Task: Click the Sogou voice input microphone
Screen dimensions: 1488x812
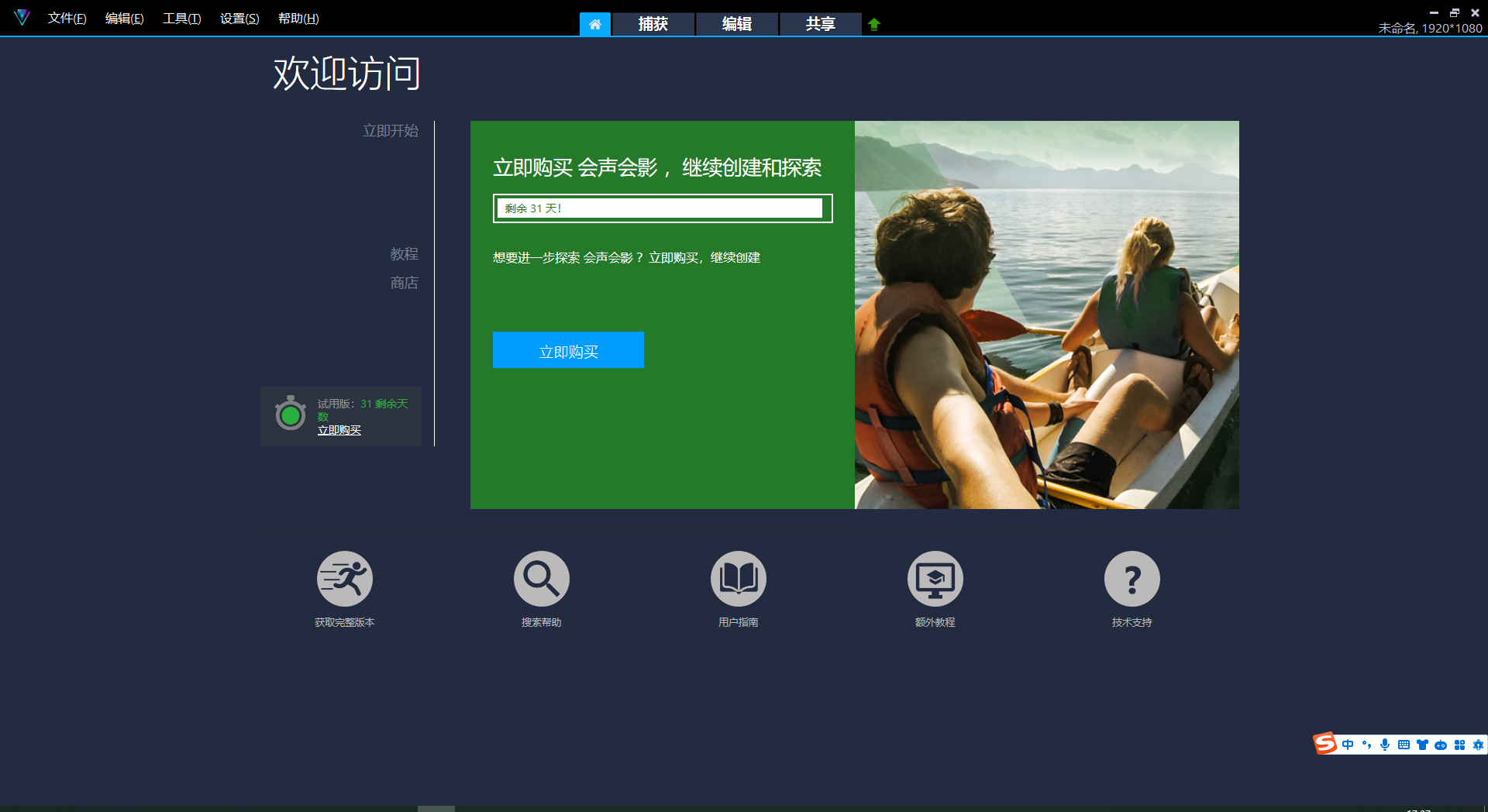Action: coord(1385,745)
